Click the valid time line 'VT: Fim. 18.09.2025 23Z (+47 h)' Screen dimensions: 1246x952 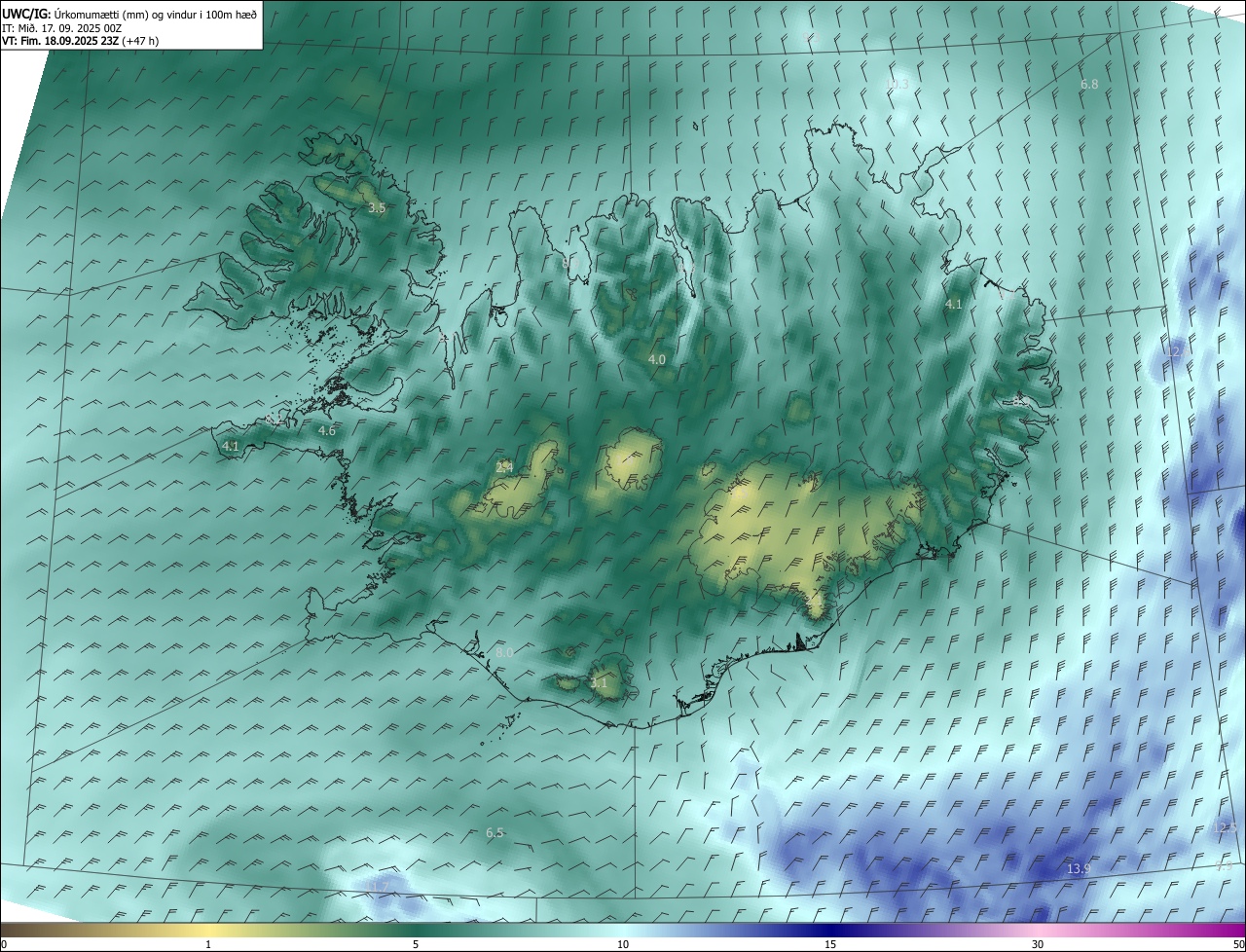(x=81, y=41)
